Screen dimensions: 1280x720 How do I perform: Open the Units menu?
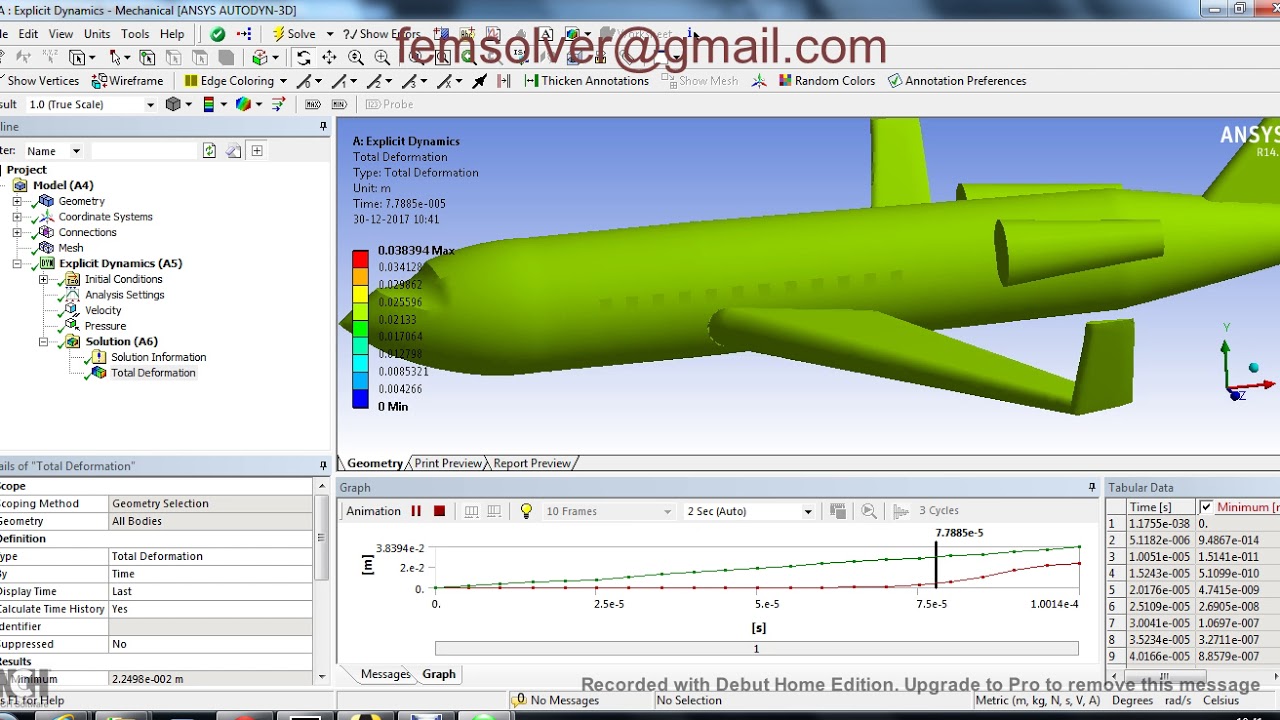(97, 34)
